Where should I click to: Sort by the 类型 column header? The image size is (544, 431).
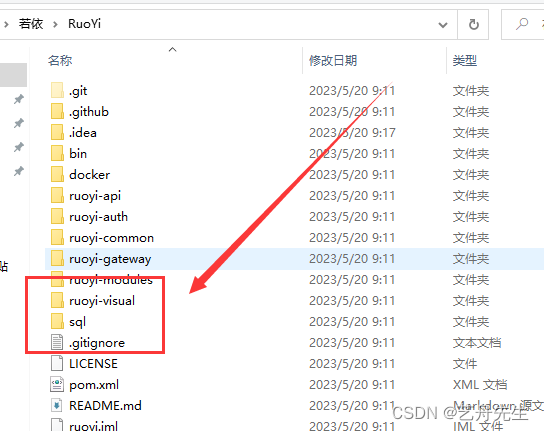465,60
